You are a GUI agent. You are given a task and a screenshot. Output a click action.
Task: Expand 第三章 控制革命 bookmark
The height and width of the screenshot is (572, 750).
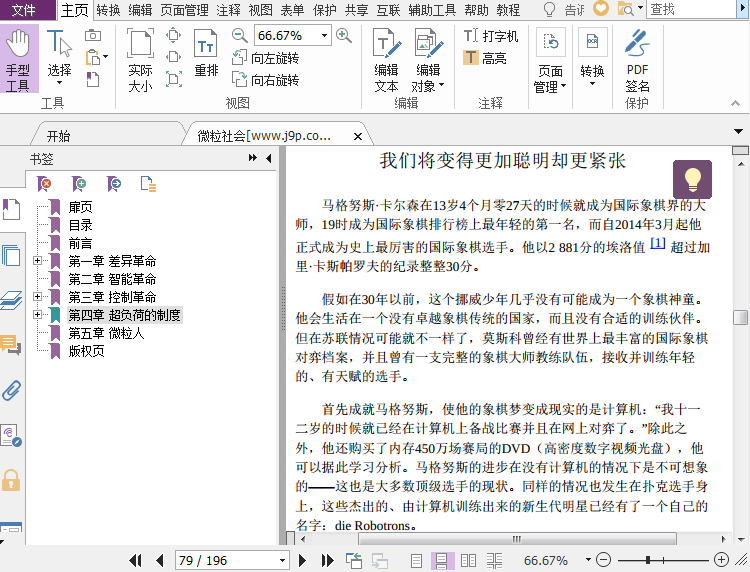(37, 297)
